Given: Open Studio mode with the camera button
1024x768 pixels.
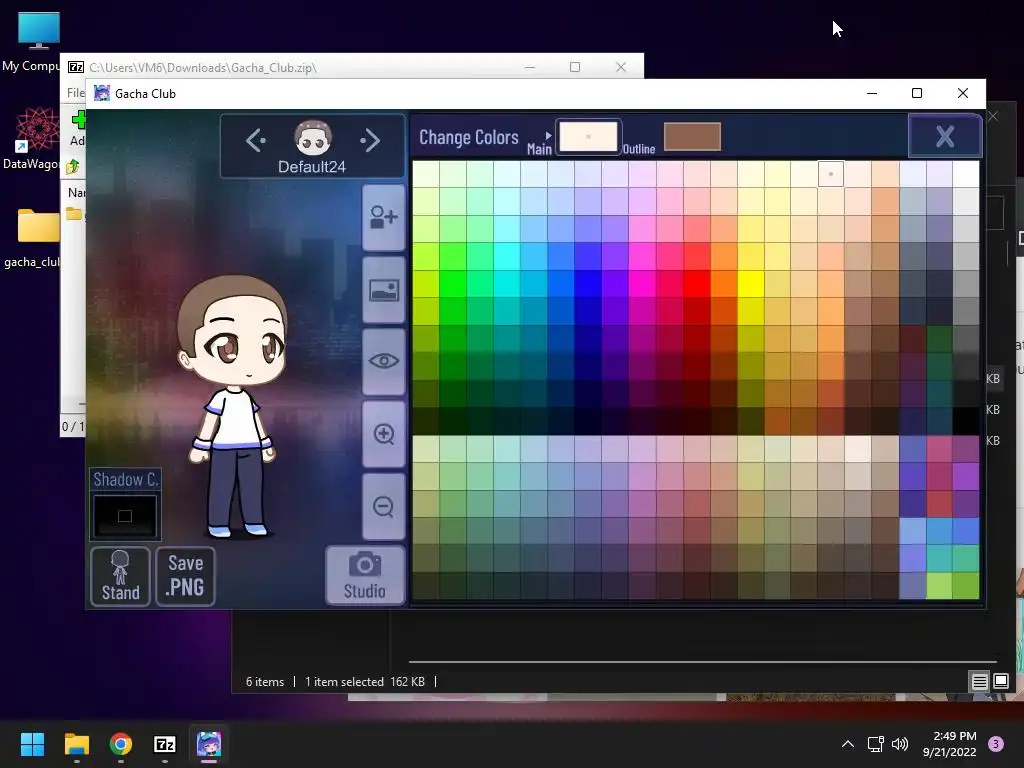Looking at the screenshot, I should (365, 575).
